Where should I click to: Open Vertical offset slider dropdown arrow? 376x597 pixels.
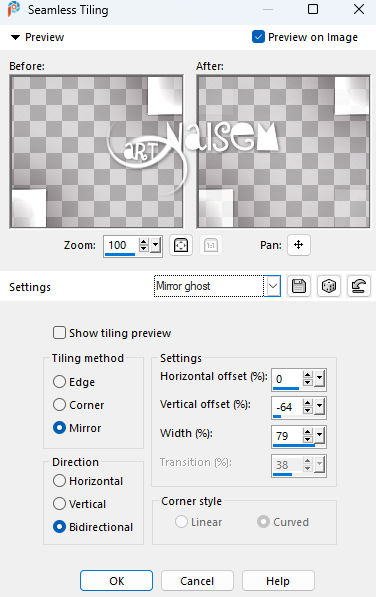point(319,407)
